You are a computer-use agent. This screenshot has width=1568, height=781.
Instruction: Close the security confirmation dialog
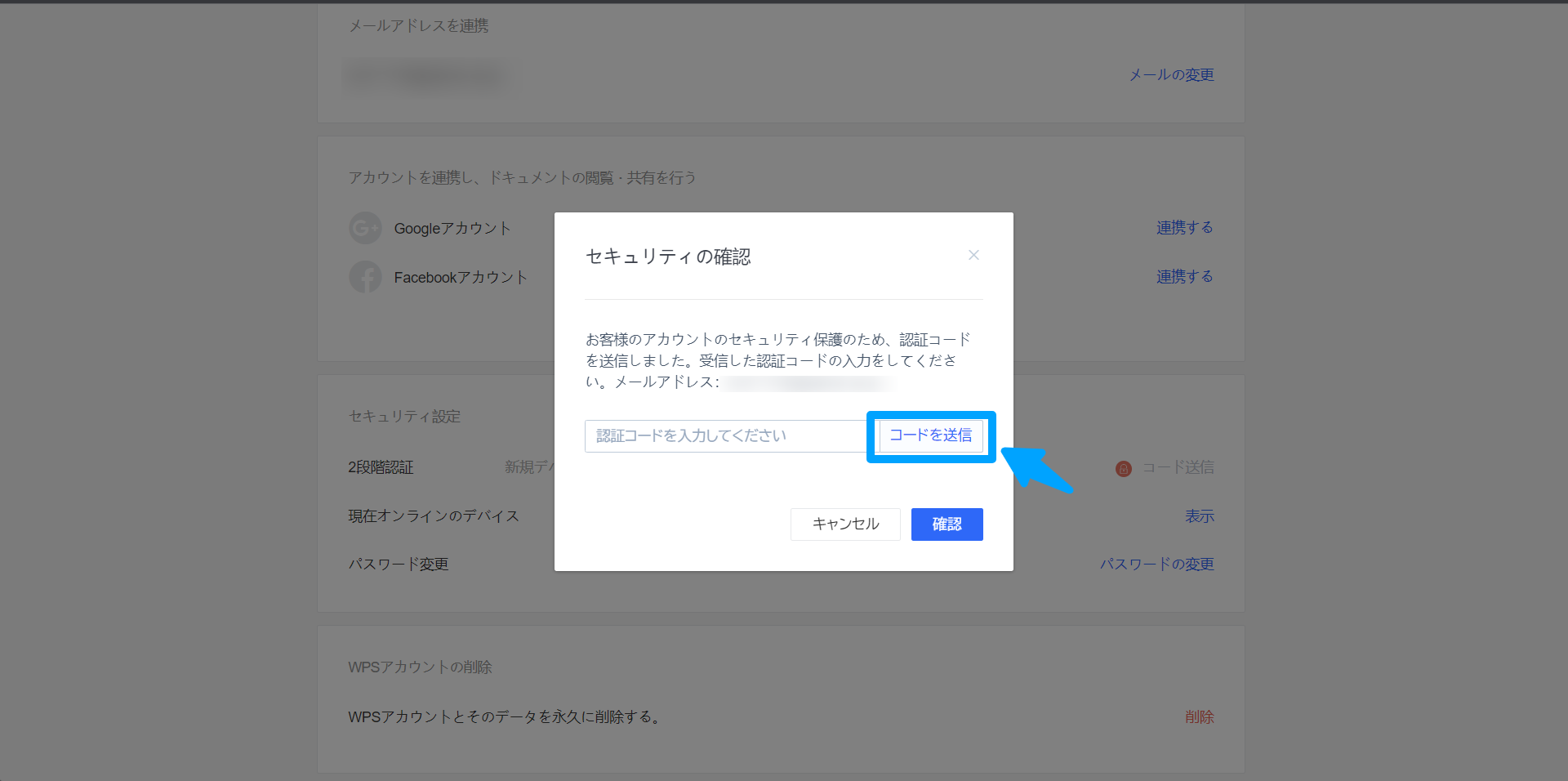pos(973,255)
